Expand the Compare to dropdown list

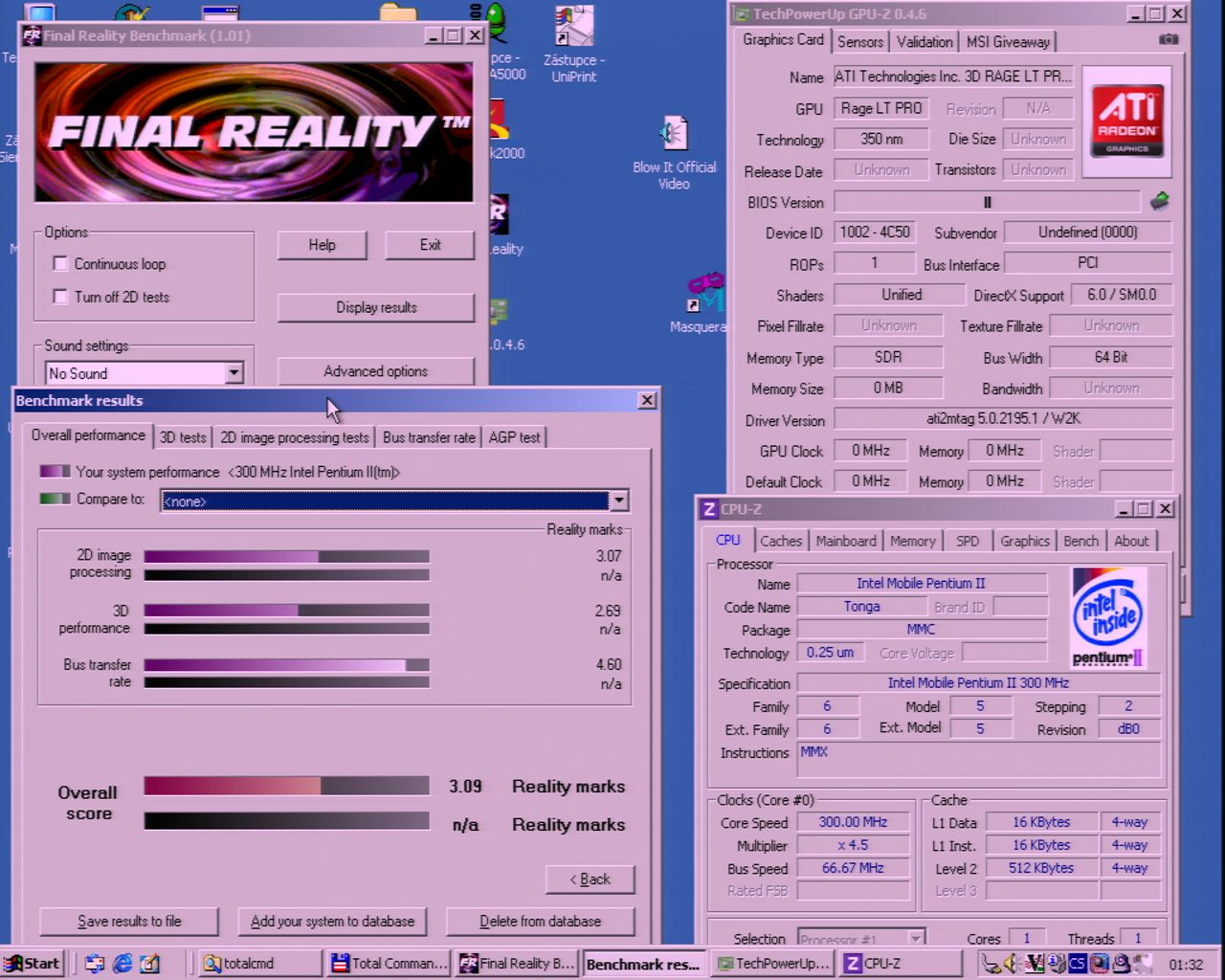[x=618, y=501]
